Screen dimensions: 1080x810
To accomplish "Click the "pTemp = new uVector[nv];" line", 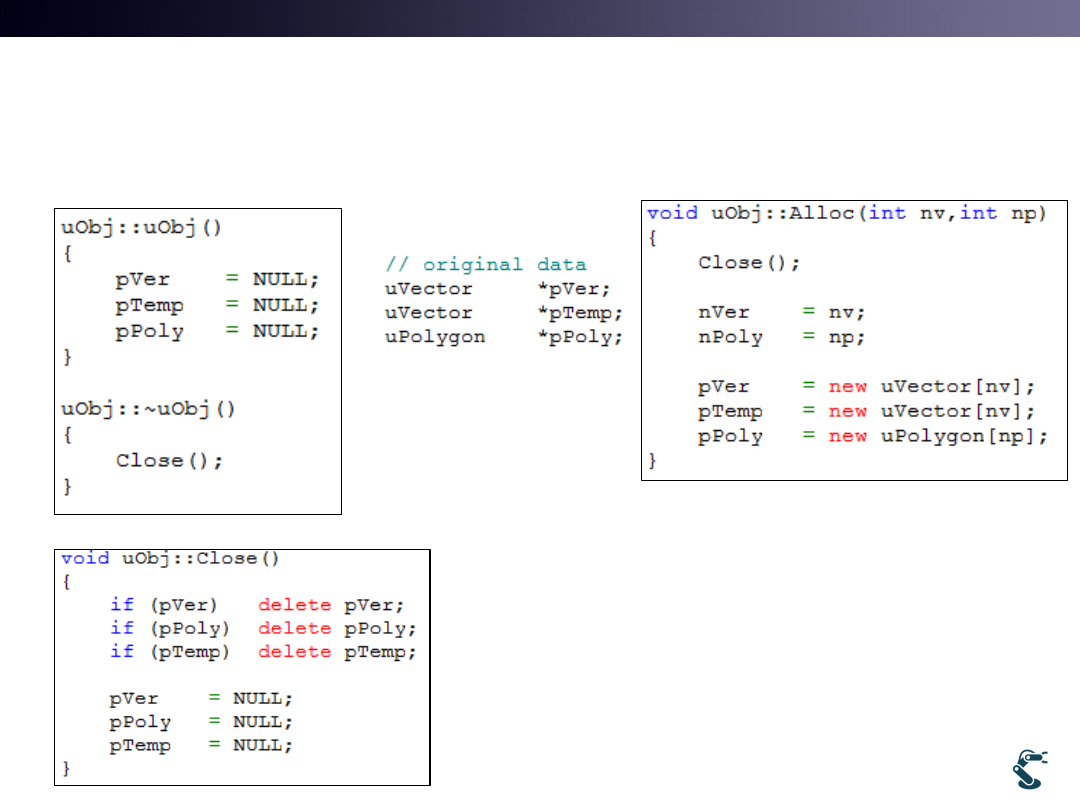I will tap(866, 411).
